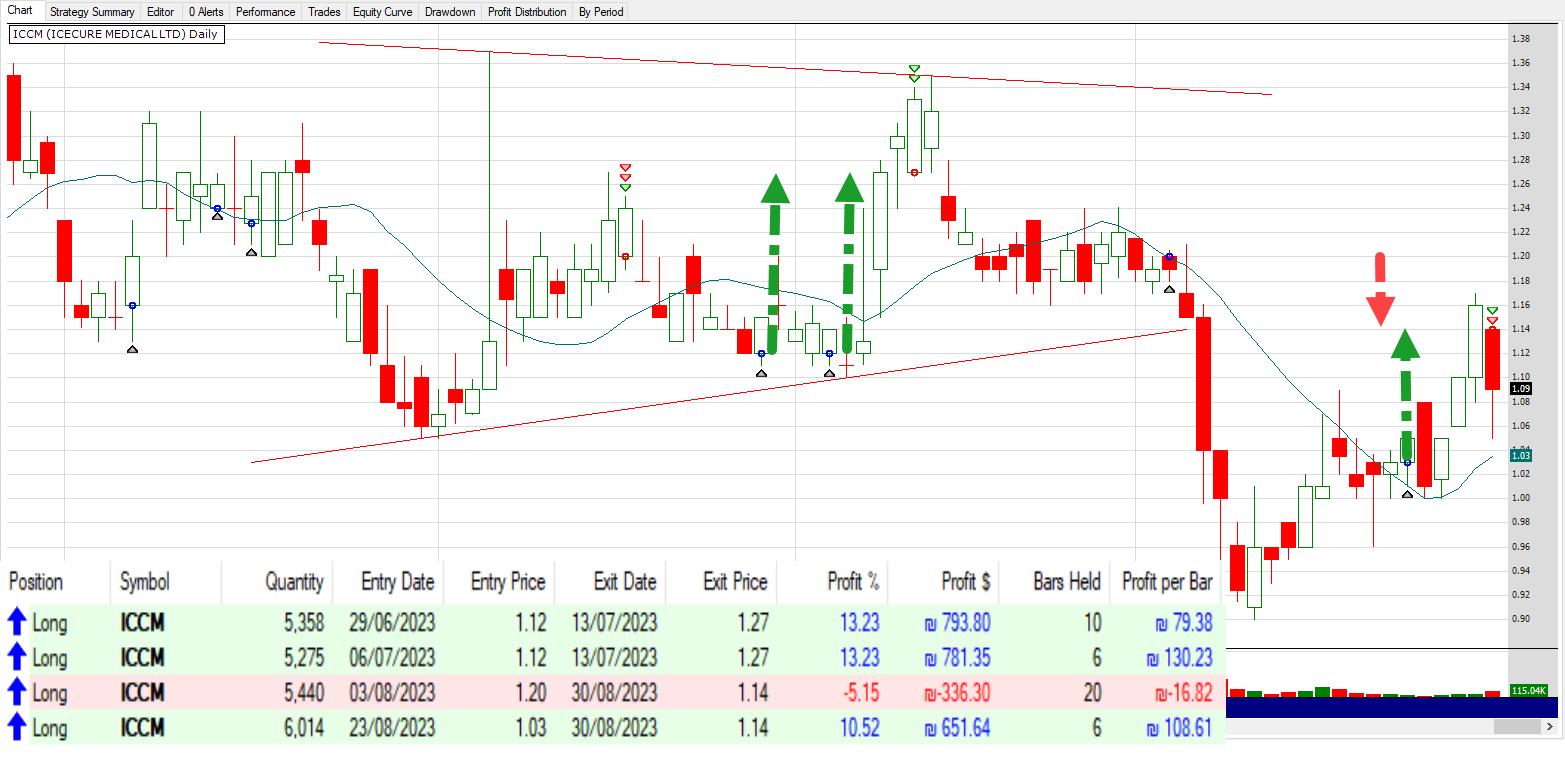
Task: Select the quantity cell 5,440
Action: 304,693
